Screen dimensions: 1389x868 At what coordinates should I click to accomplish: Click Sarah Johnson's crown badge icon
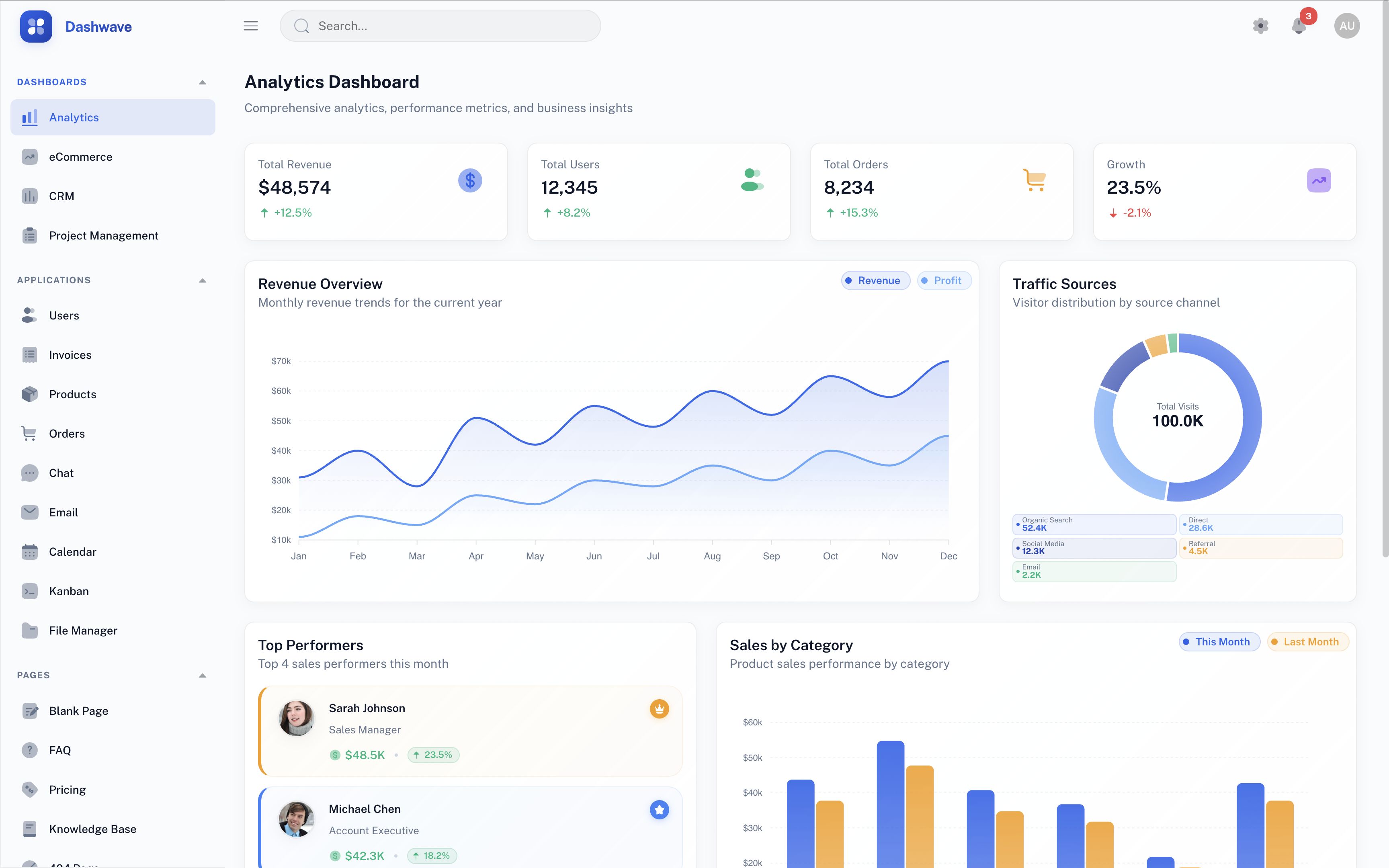659,709
